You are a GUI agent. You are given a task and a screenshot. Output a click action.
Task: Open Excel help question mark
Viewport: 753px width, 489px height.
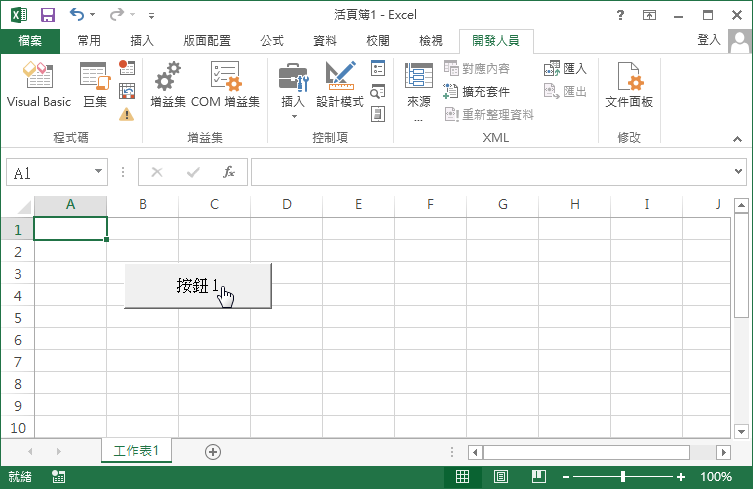tap(620, 15)
